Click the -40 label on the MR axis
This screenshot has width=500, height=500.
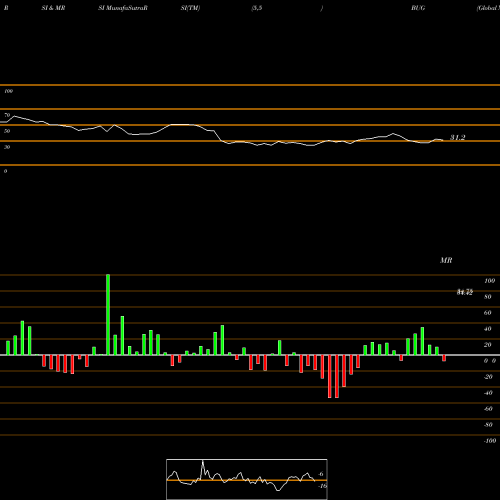488,393
